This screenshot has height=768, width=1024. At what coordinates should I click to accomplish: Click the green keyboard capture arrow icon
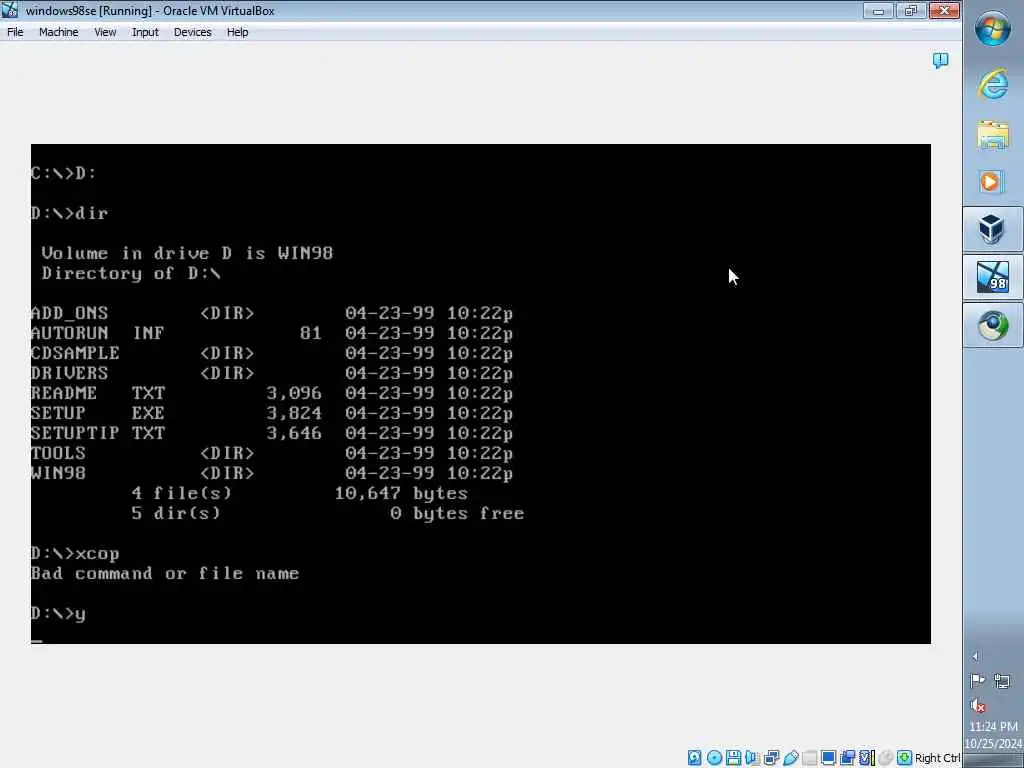904,758
